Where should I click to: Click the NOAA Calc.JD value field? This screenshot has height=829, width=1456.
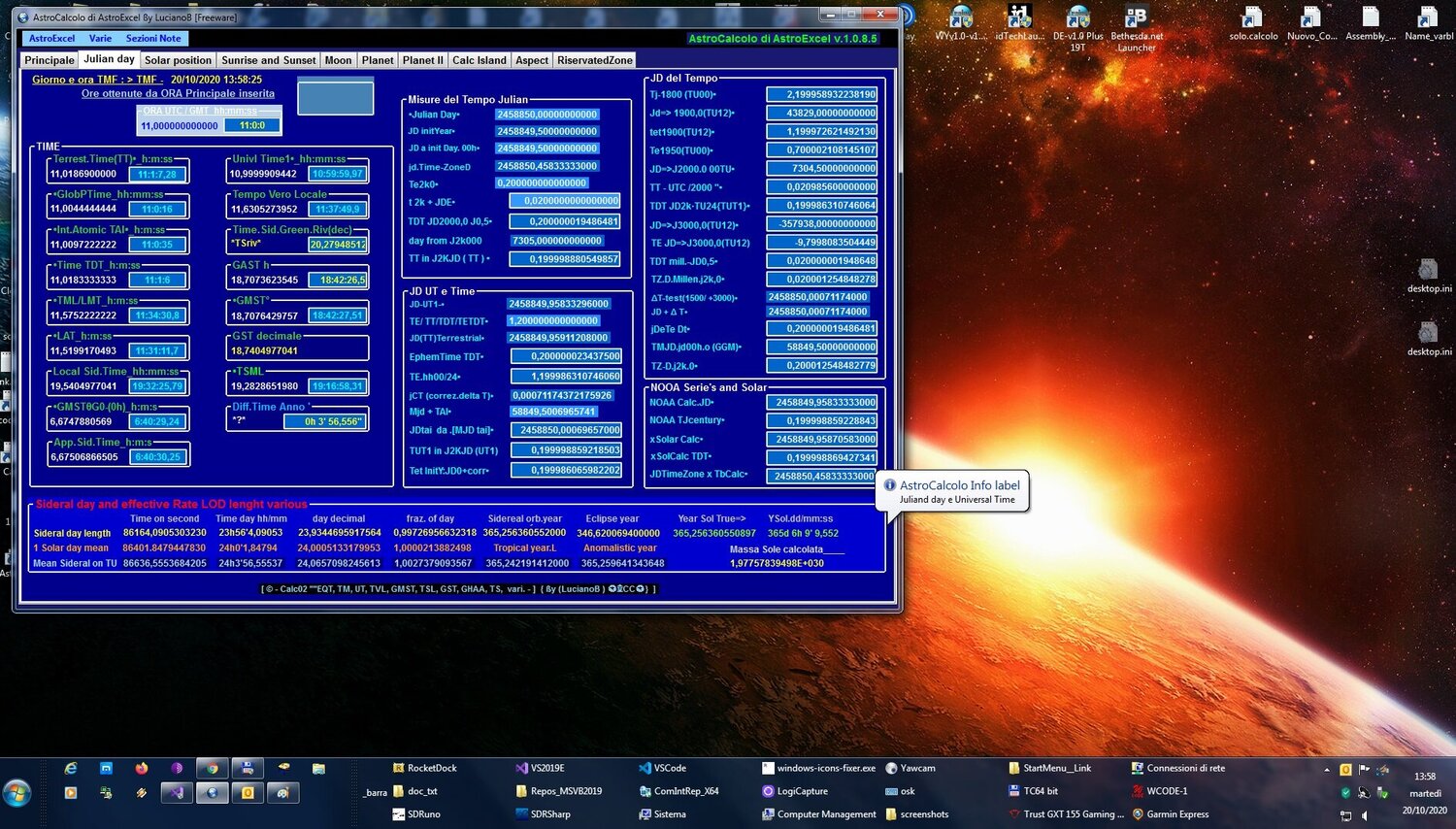(821, 402)
